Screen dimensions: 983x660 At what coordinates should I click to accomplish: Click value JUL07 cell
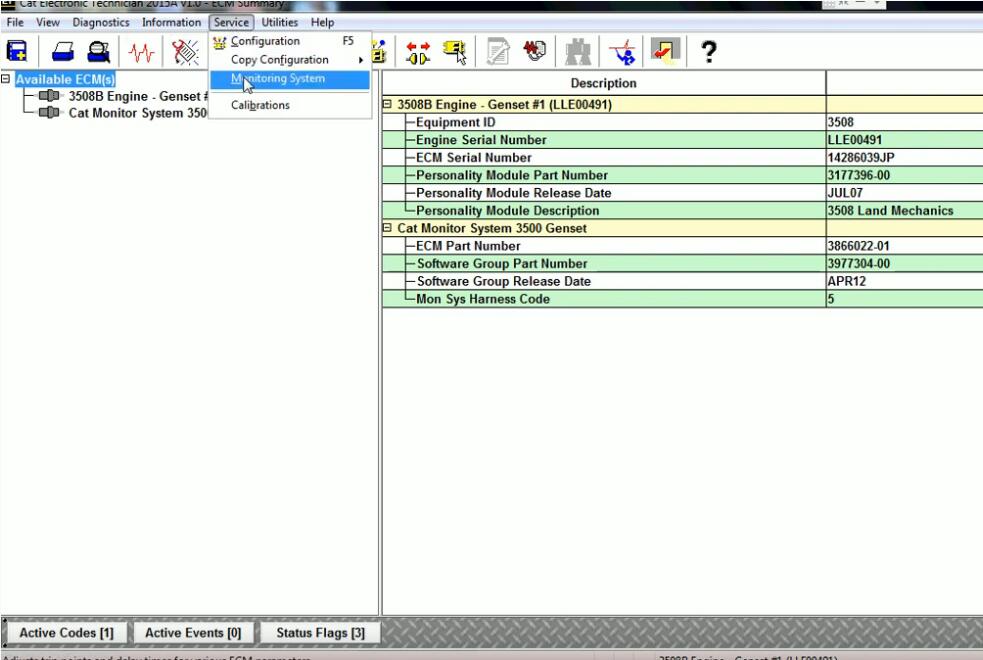[905, 193]
